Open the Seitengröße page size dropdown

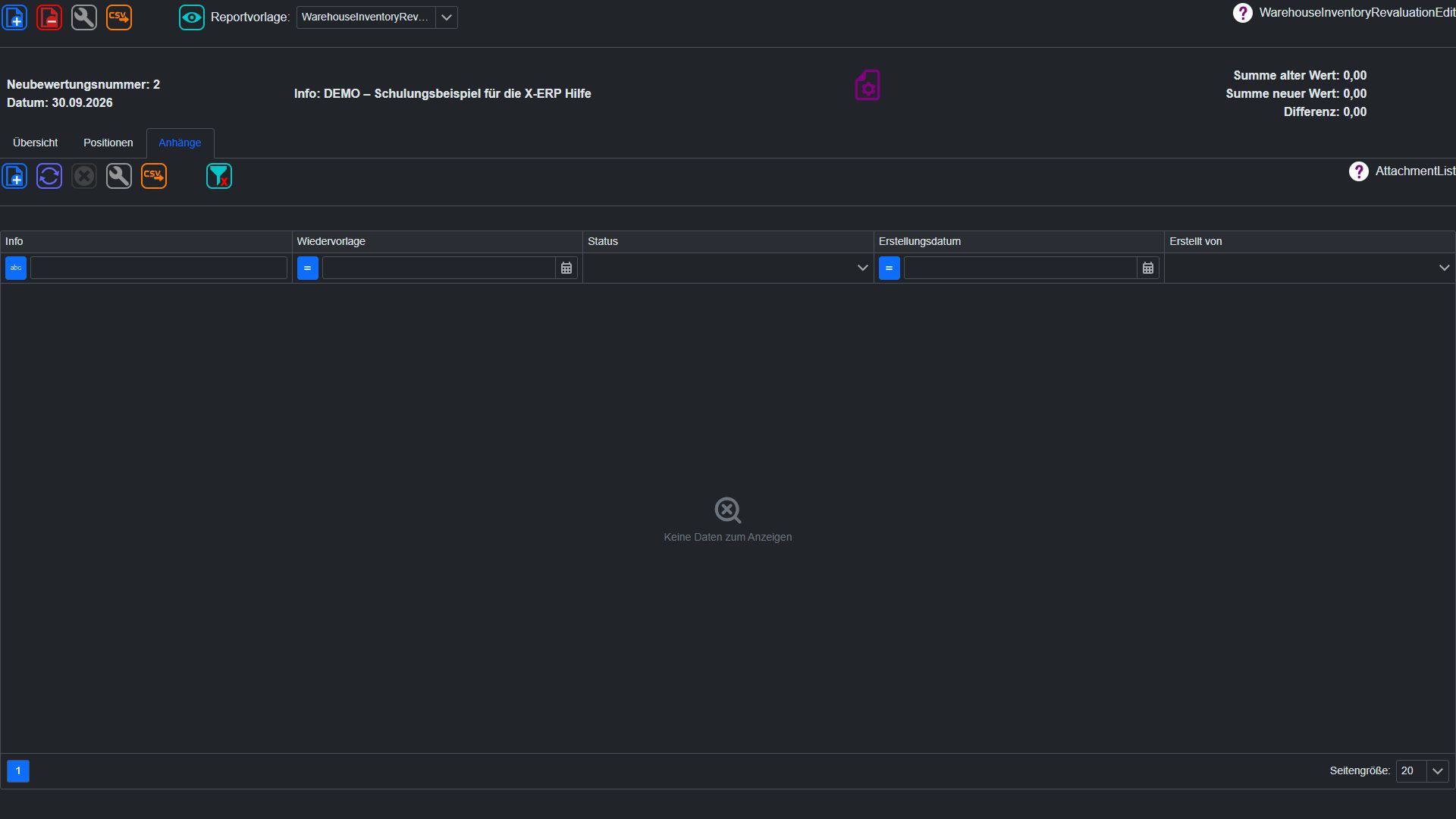pos(1437,770)
